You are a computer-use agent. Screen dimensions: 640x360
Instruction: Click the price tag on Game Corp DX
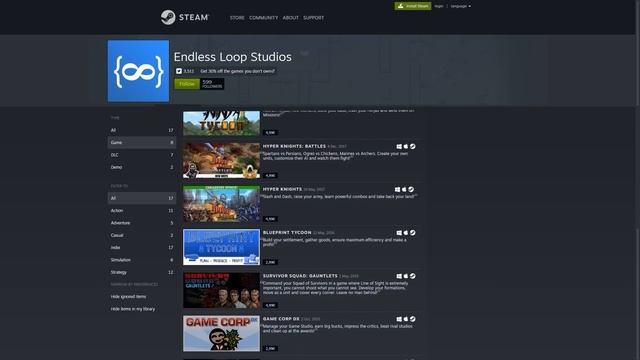(271, 349)
